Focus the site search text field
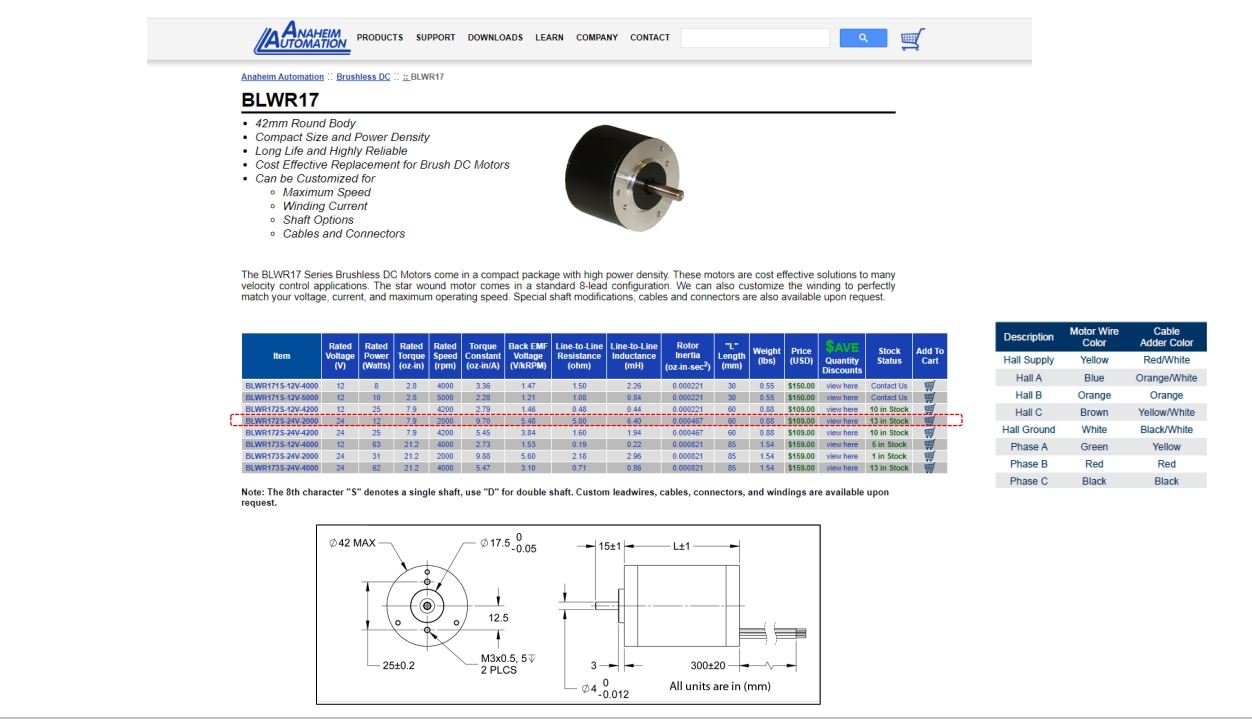 pos(755,38)
